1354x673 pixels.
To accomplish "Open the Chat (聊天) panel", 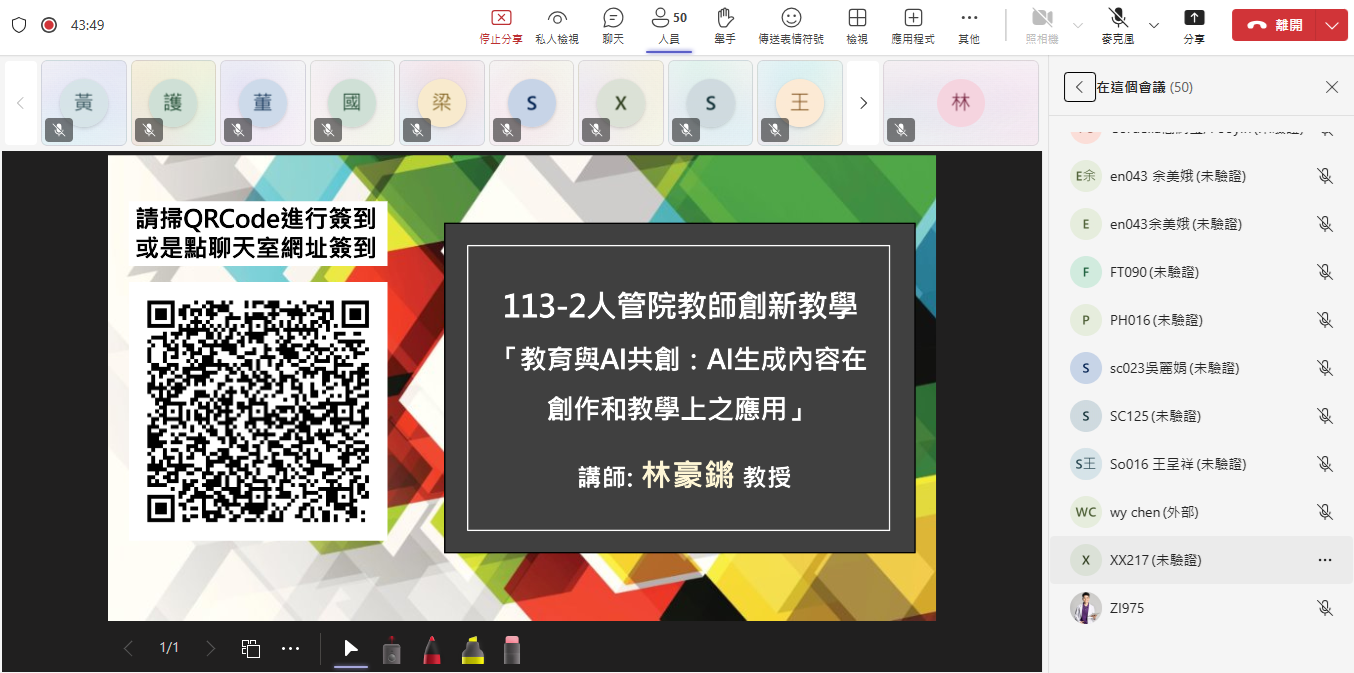I will 613,27.
